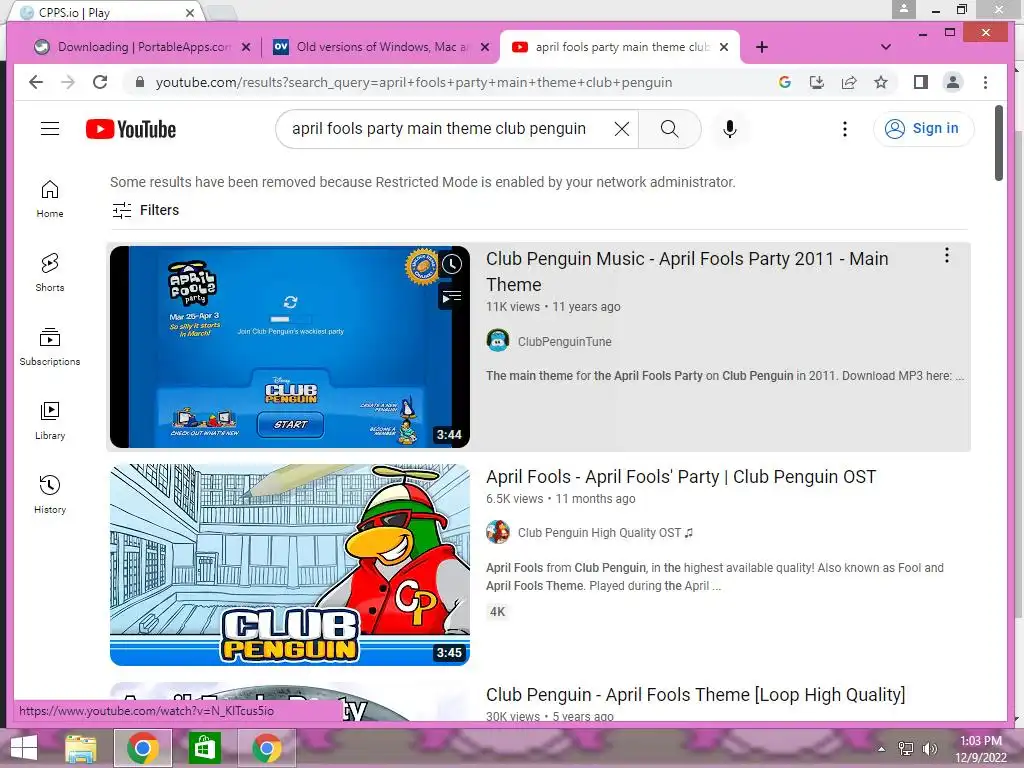The image size is (1024, 768).
Task: Go back with browser back arrow
Action: pos(36,82)
